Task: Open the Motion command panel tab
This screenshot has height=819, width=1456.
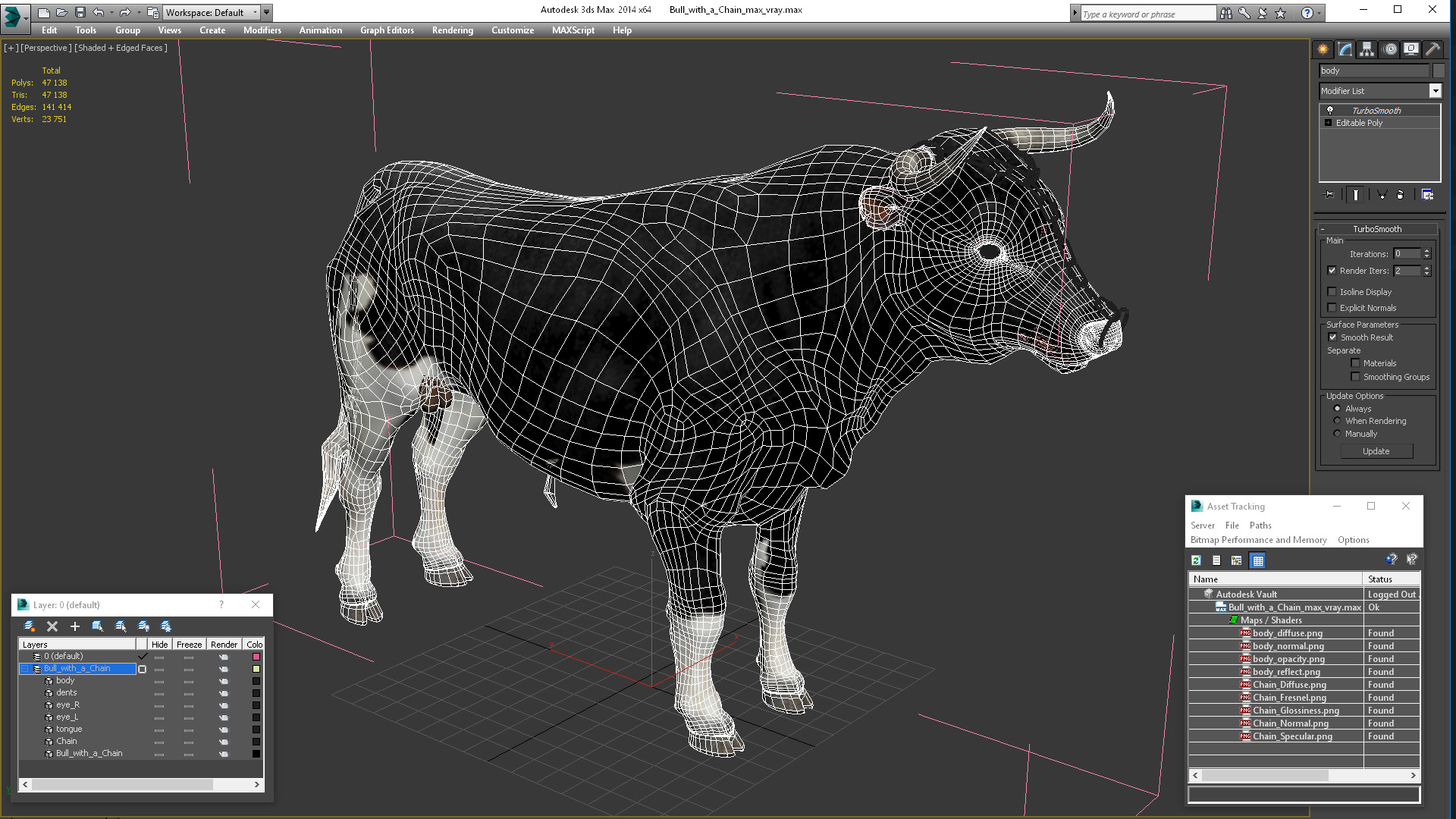Action: point(1389,49)
